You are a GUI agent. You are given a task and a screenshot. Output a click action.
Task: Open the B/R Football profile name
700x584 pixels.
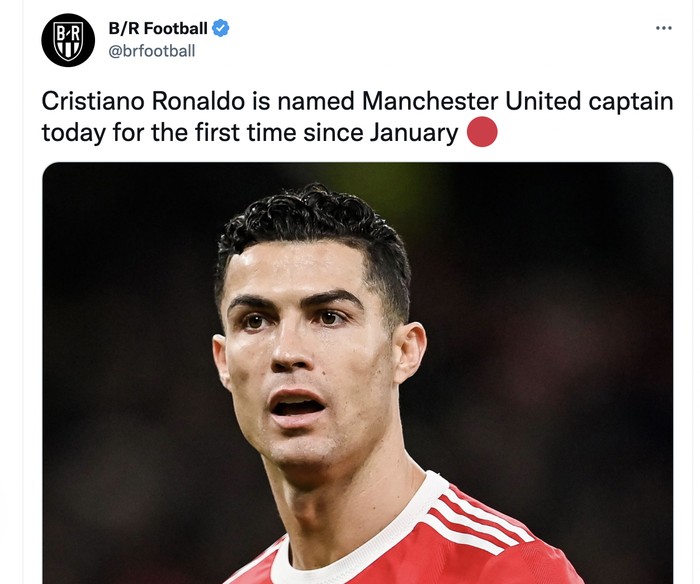(x=158, y=28)
